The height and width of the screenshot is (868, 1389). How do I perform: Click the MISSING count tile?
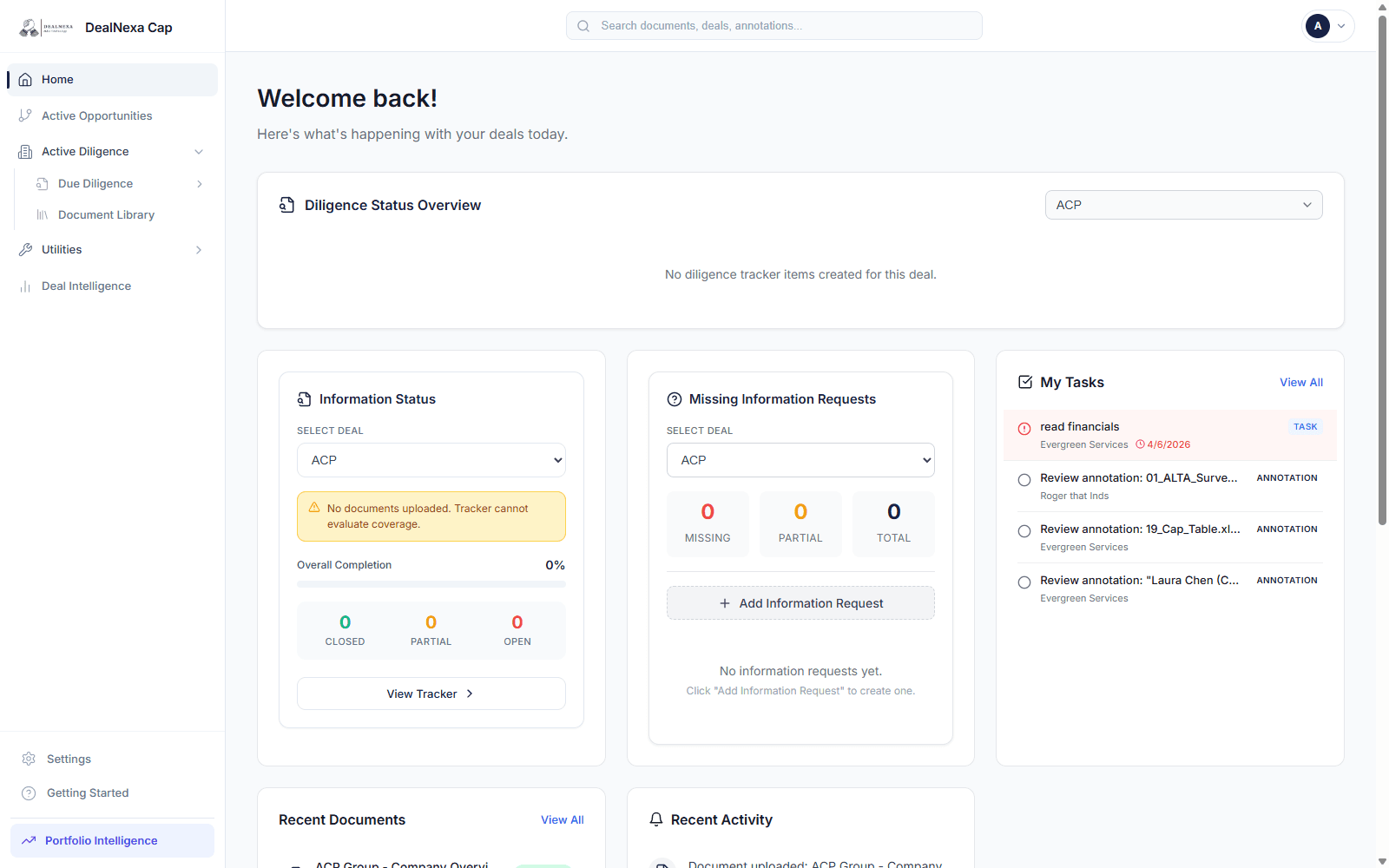(708, 524)
